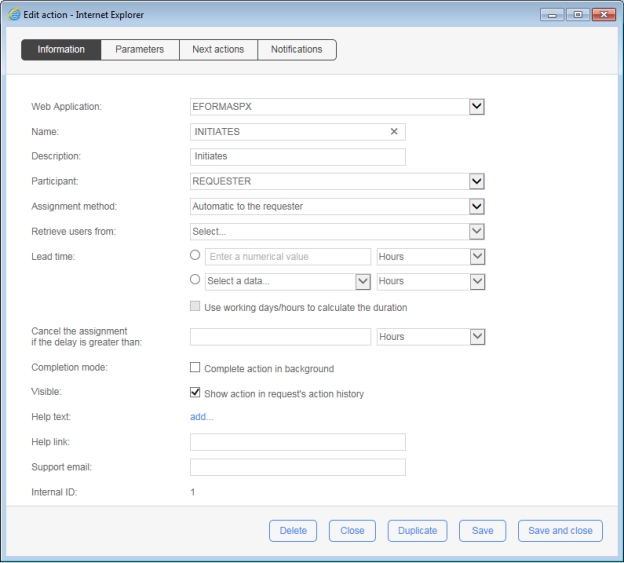Expand the Retrieve users from dropdown

477,231
